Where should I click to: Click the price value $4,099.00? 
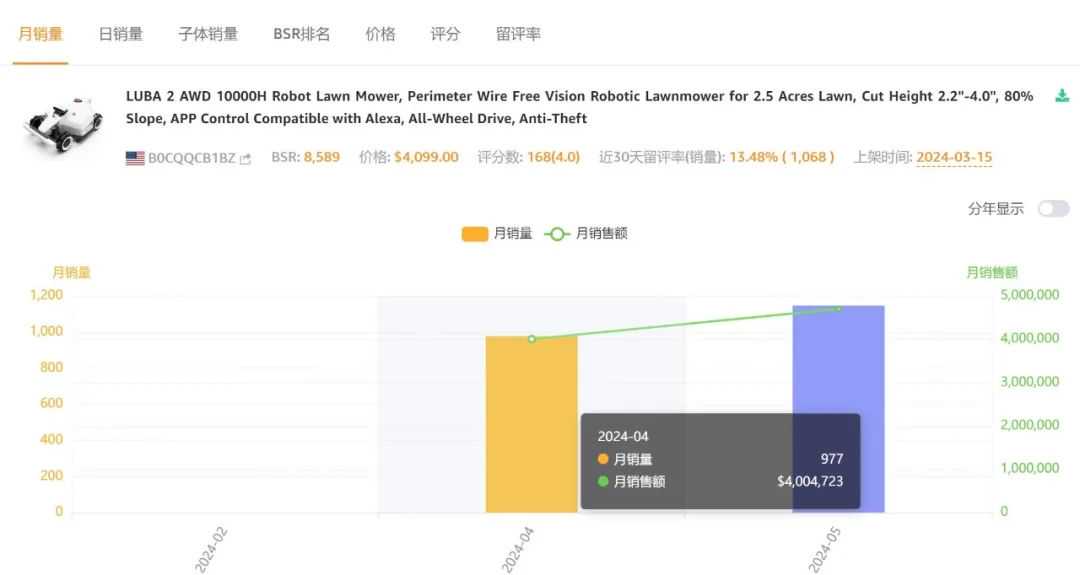(426, 157)
